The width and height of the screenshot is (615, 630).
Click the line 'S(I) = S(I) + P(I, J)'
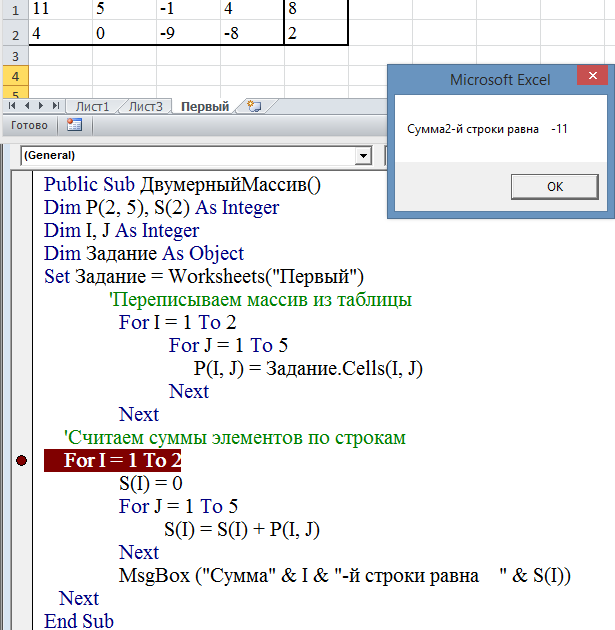coord(242,530)
